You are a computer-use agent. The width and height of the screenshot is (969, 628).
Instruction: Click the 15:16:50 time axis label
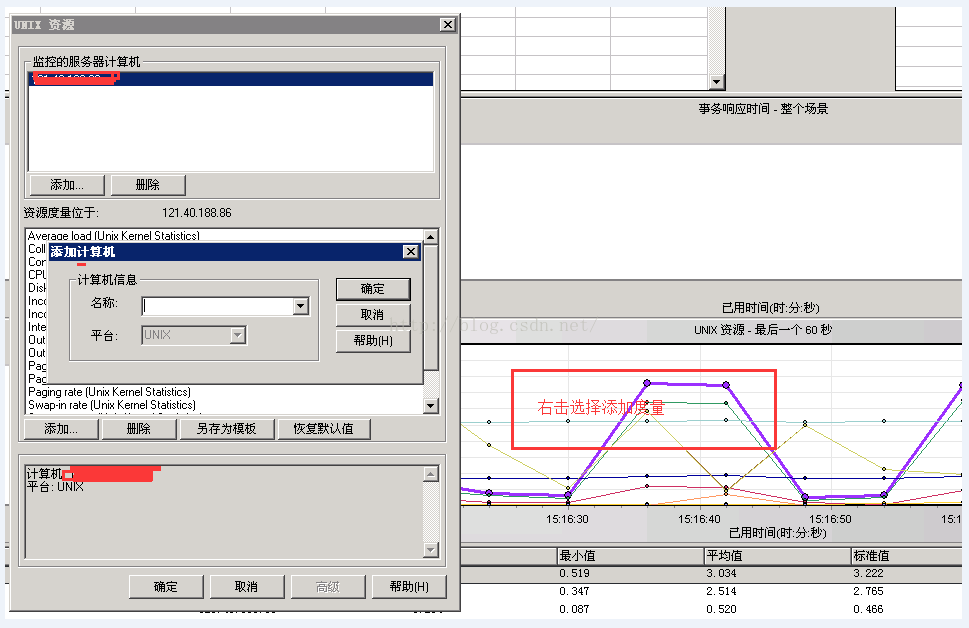(831, 519)
